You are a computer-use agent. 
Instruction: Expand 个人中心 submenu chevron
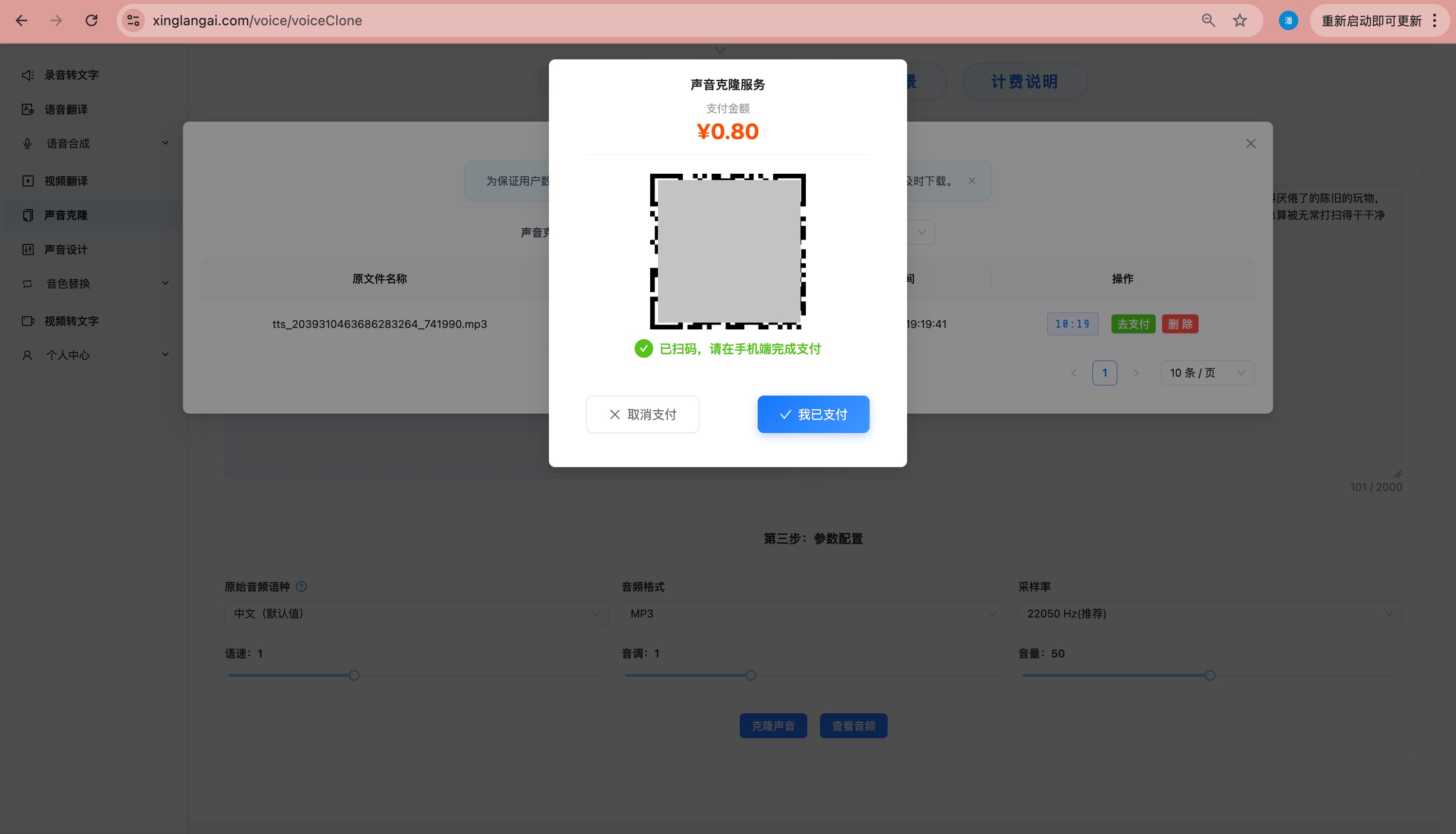(165, 355)
